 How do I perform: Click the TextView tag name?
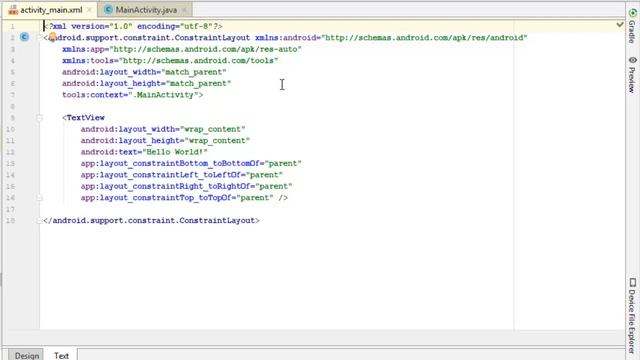coord(85,118)
